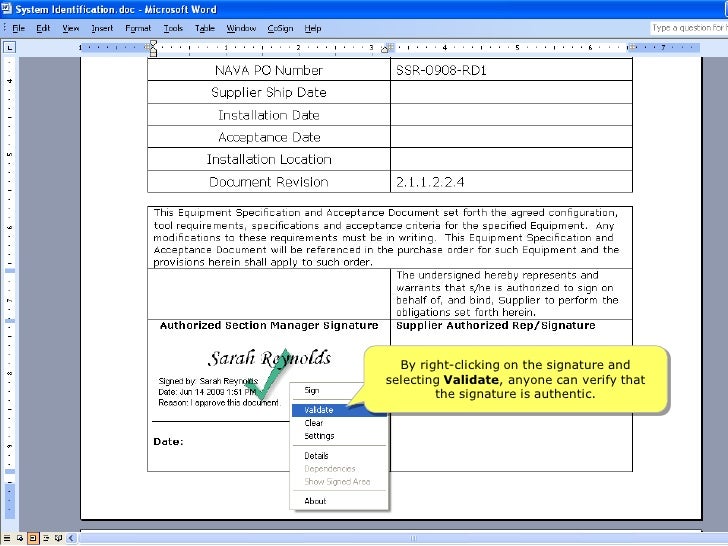Click the 2.1.1.2.2.4 document revision cell

pos(511,182)
